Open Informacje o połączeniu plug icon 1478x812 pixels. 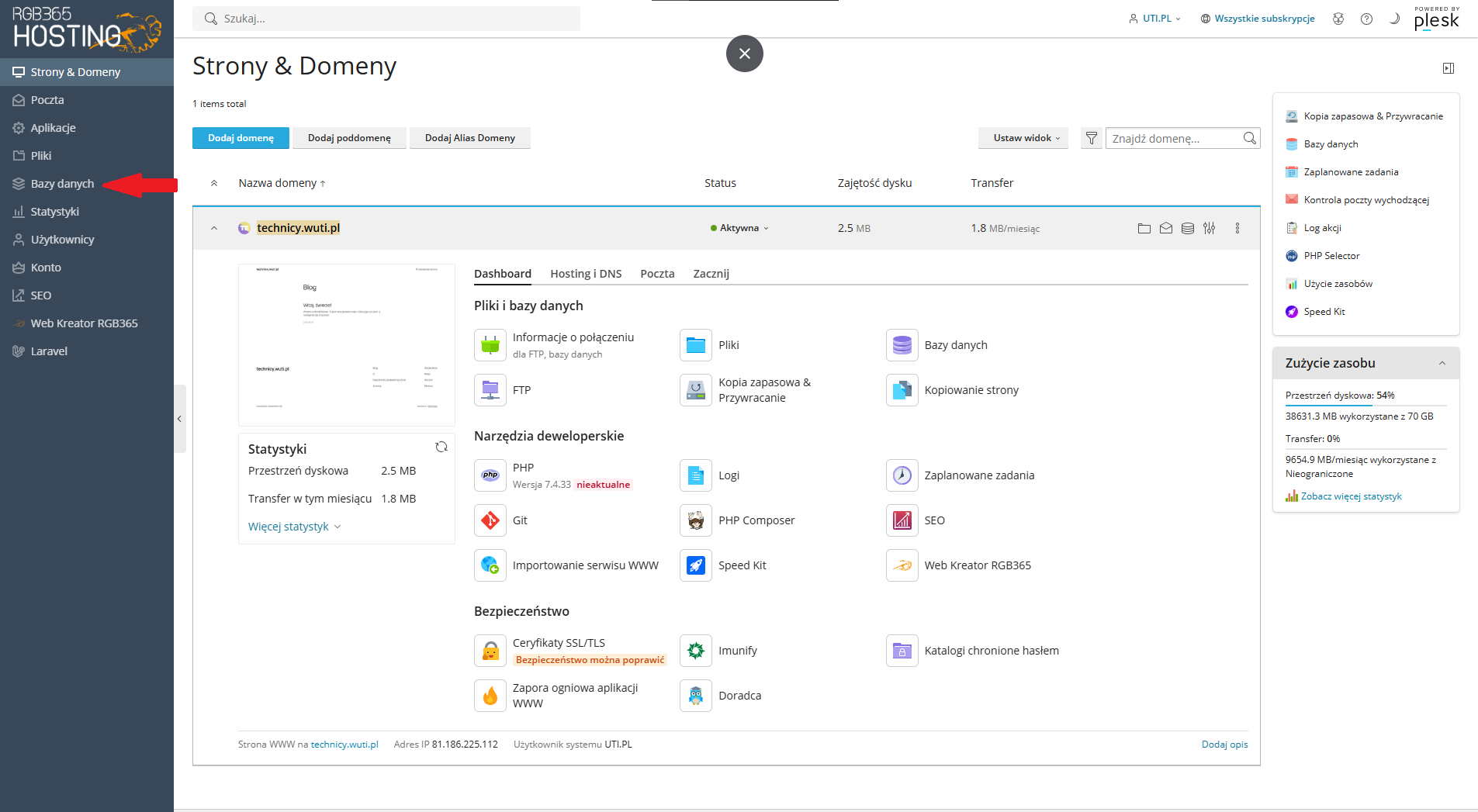[x=490, y=345]
